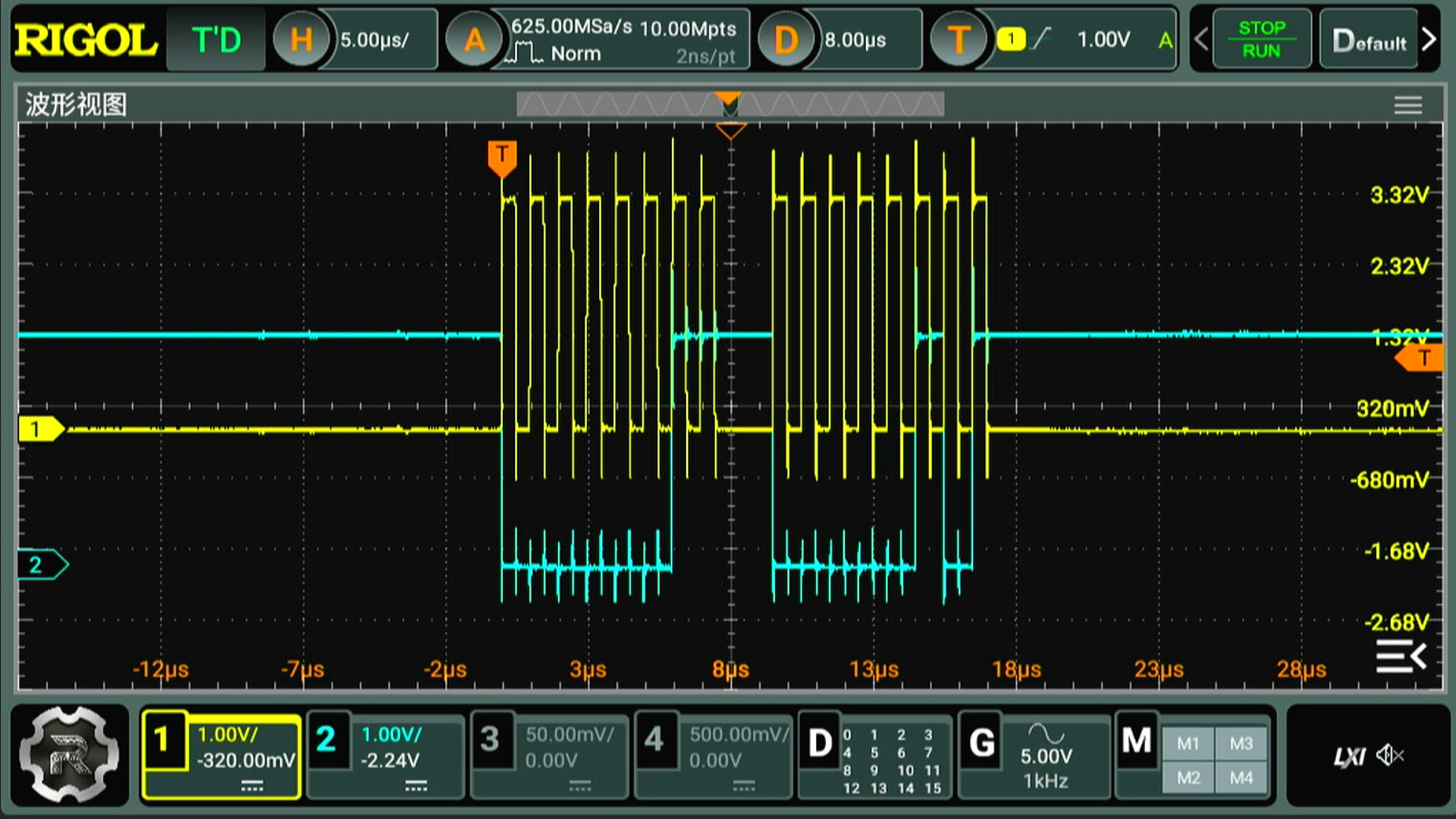Open the acquisition A settings icon
This screenshot has height=819, width=1456.
tap(474, 39)
